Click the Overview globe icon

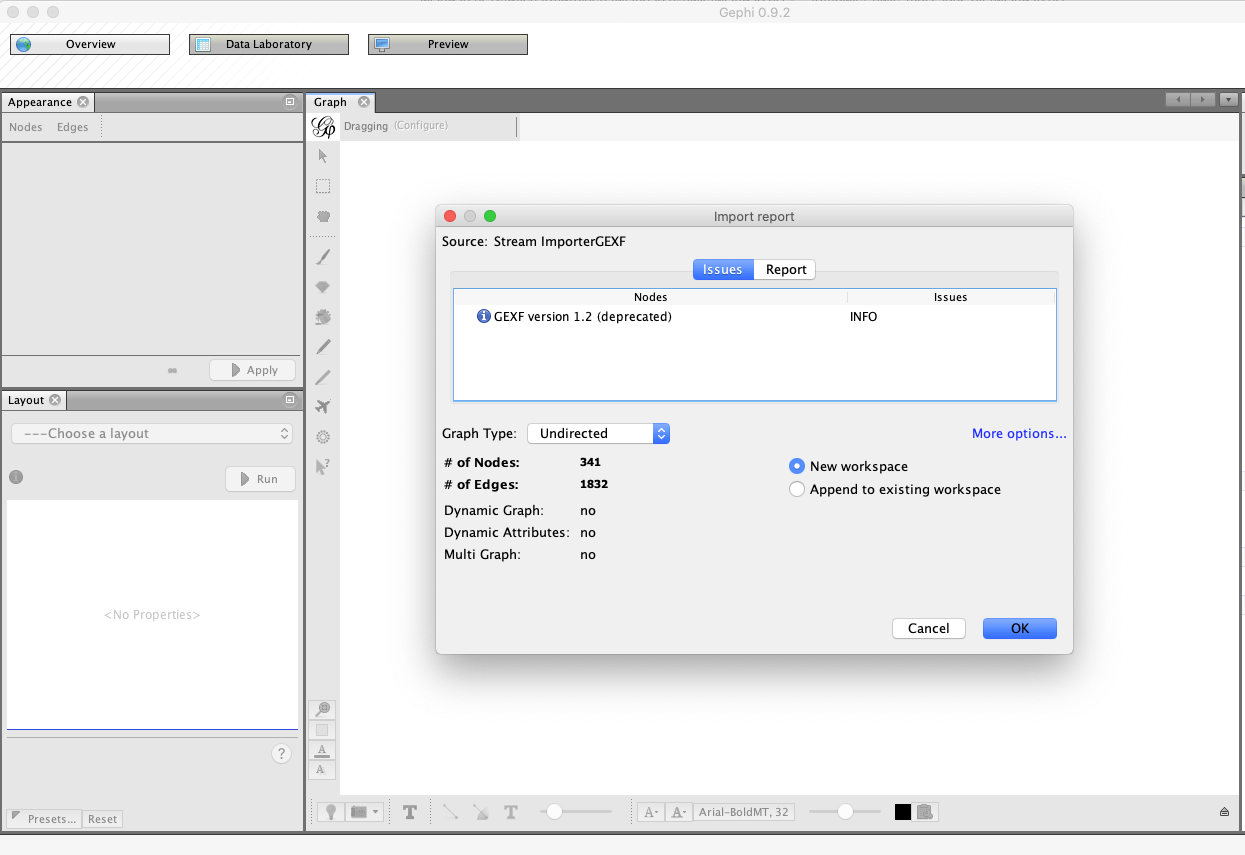(x=23, y=44)
